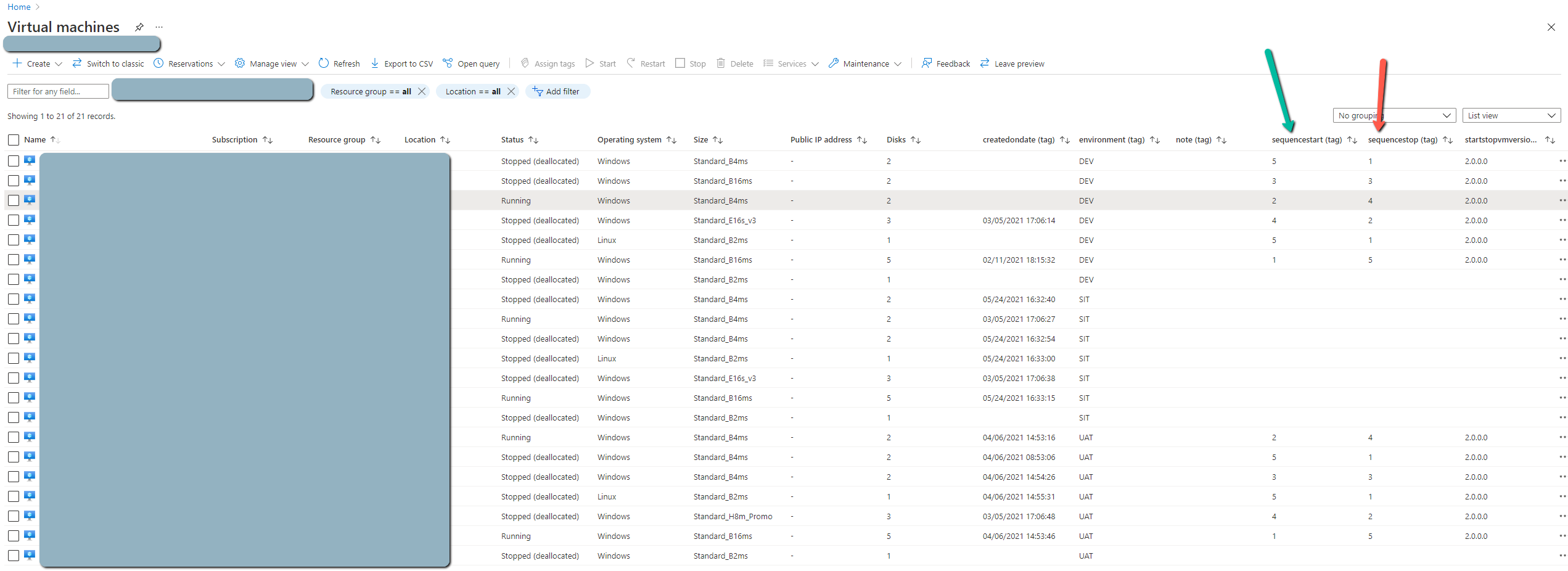Click the Stop icon's checkbox-style button
This screenshot has height=571, width=1568.
click(680, 63)
